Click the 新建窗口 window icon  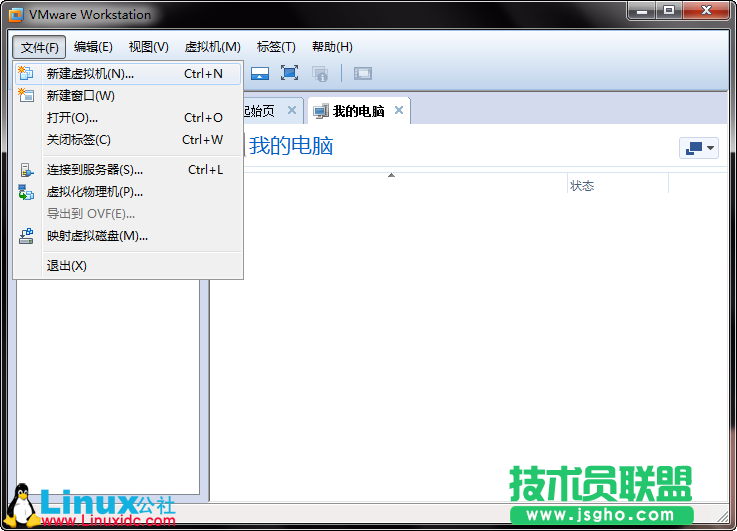[x=26, y=95]
